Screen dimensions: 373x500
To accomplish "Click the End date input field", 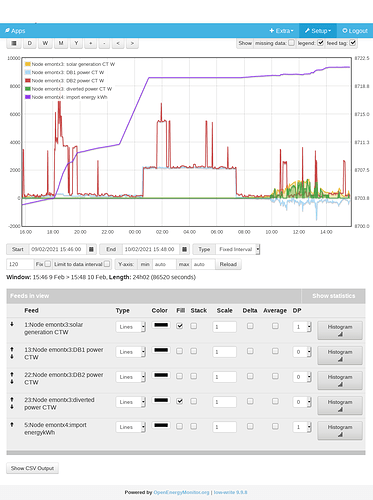I will point(151,249).
